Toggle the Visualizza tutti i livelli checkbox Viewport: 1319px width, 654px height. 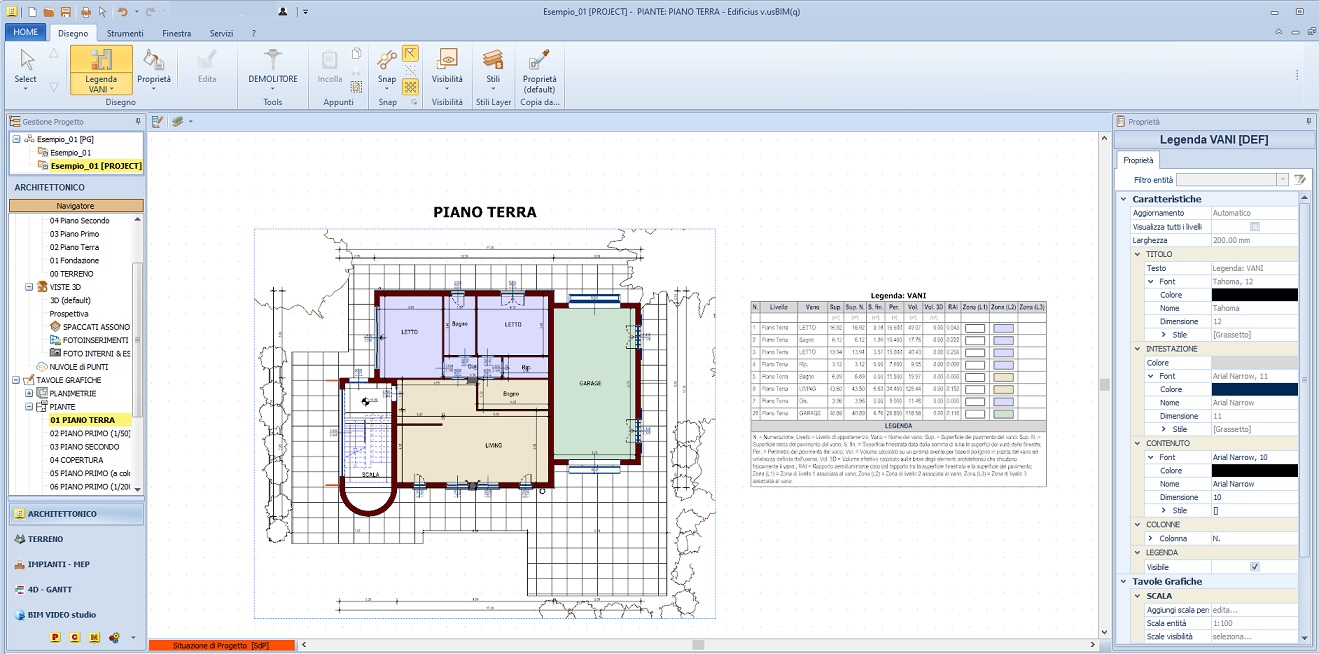pos(1255,227)
